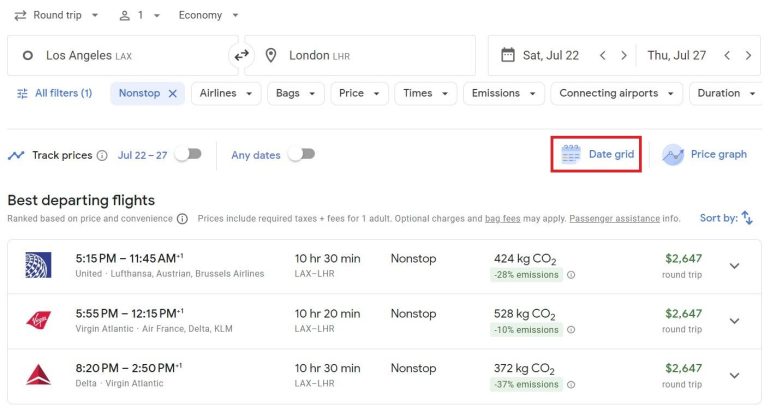This screenshot has height=412, width=770.
Task: Remove the Nonstop filter chip
Action: [172, 93]
